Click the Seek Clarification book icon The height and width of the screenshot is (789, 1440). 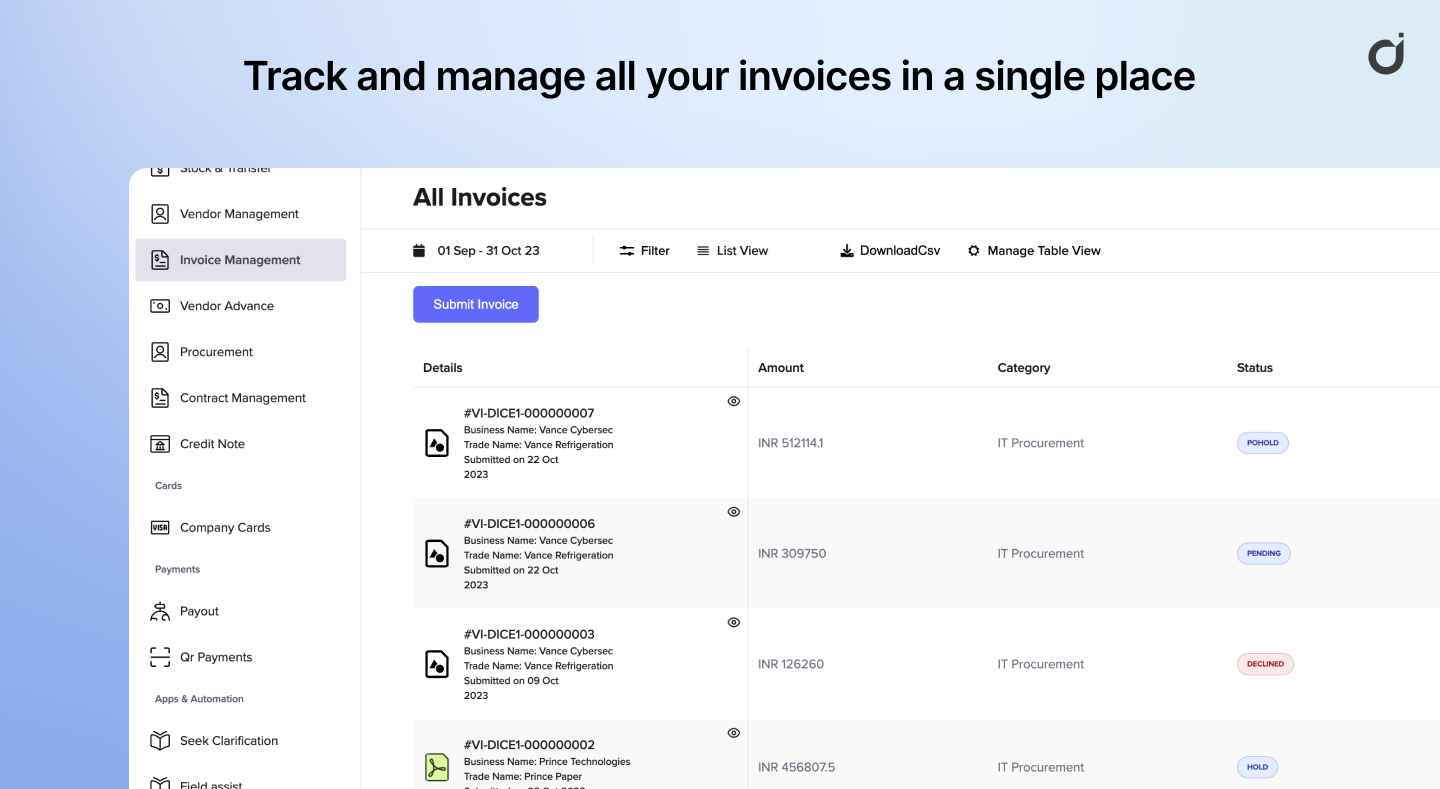(x=160, y=741)
